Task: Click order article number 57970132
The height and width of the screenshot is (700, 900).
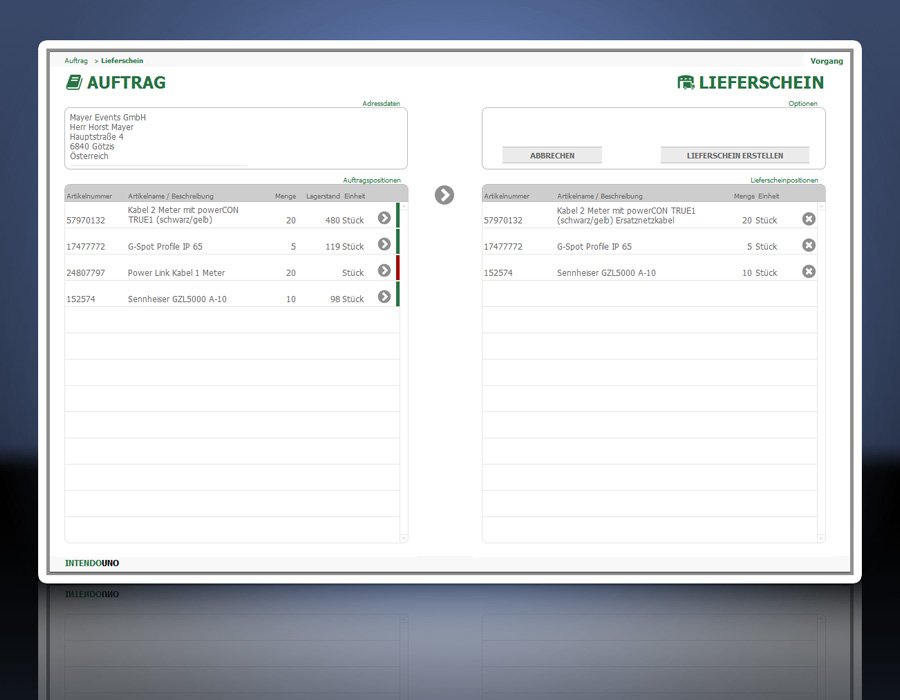Action: tap(86, 220)
